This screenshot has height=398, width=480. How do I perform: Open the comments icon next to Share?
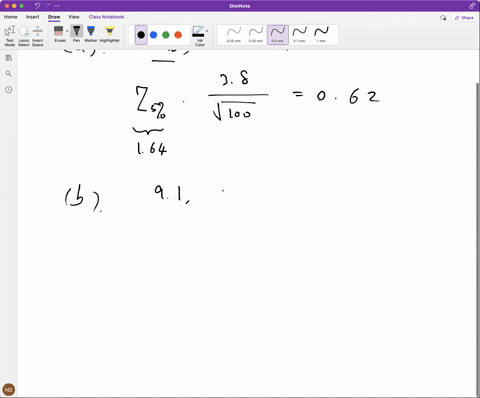coord(443,18)
